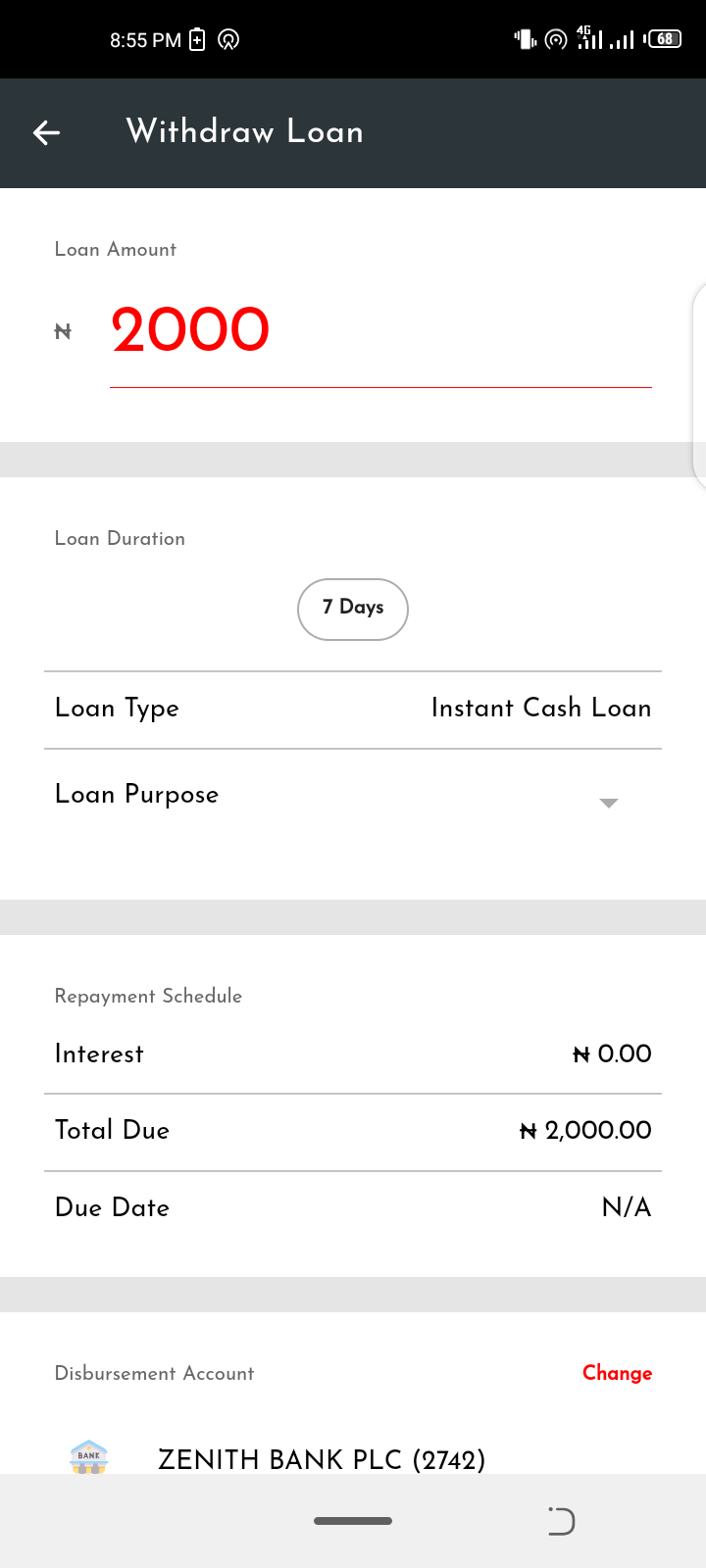Tap the back arrow icon
Screen dimensions: 706x1568
46,132
